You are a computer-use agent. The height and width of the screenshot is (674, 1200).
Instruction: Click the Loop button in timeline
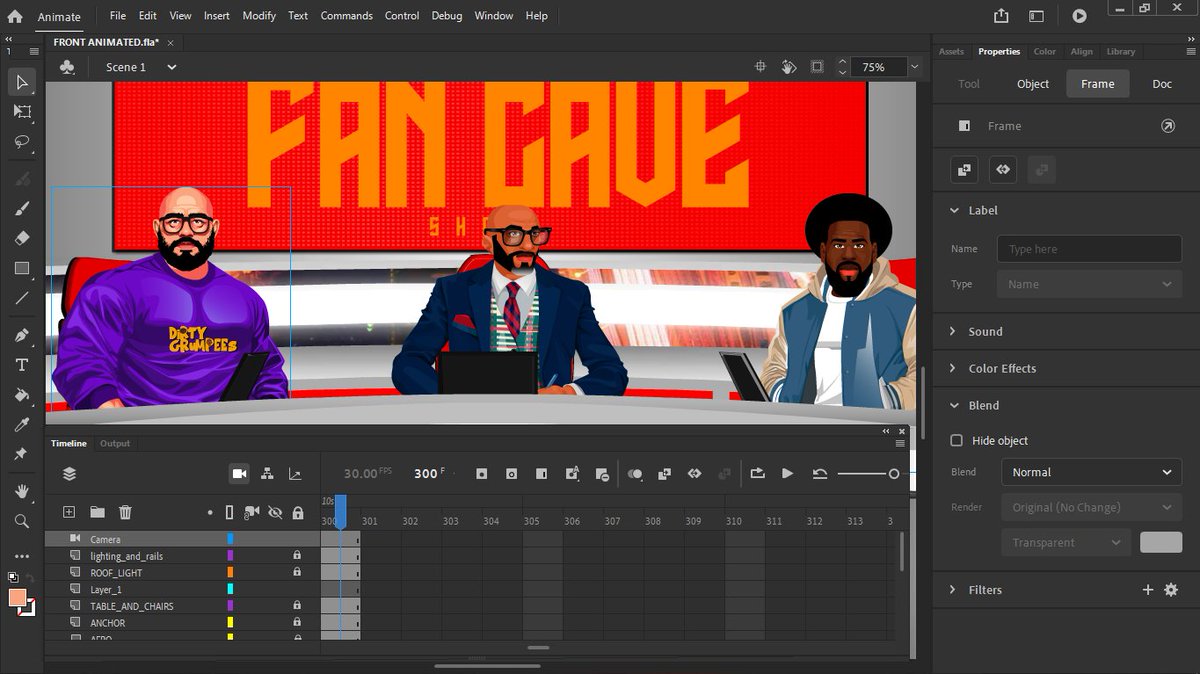click(757, 474)
